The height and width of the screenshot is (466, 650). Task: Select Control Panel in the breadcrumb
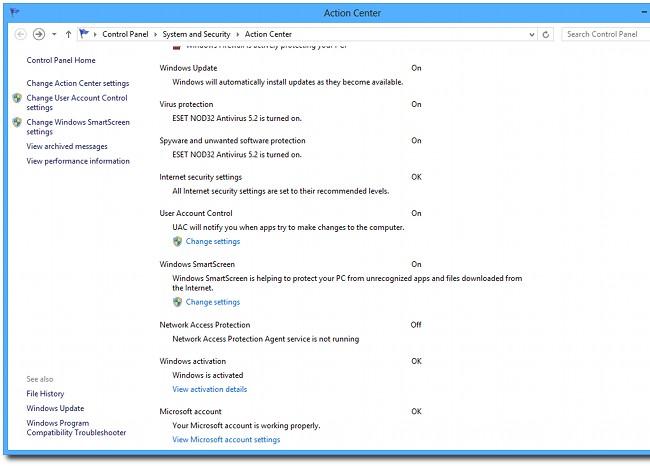(125, 34)
